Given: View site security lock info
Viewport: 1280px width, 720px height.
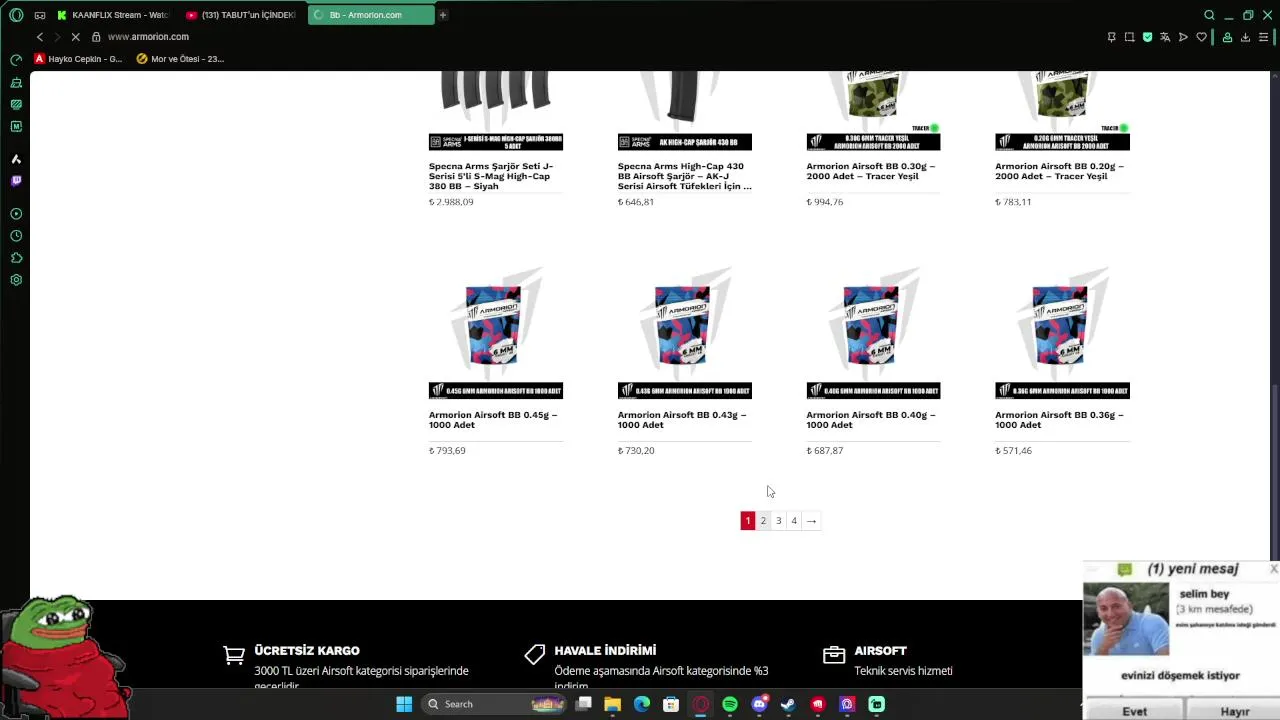Looking at the screenshot, I should [96, 37].
